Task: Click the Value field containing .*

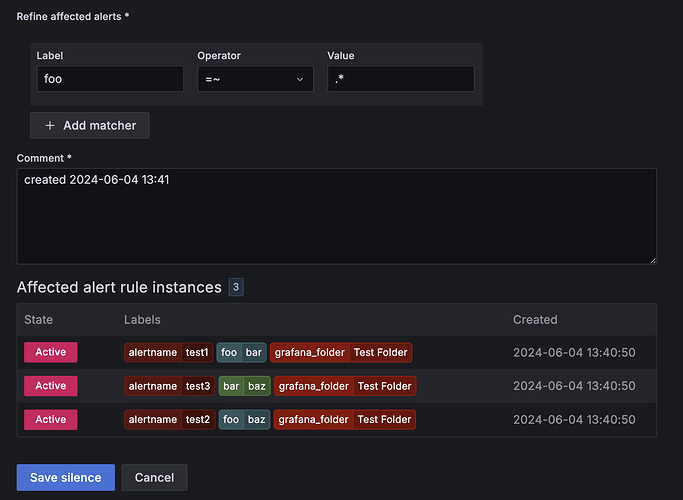Action: pos(401,79)
